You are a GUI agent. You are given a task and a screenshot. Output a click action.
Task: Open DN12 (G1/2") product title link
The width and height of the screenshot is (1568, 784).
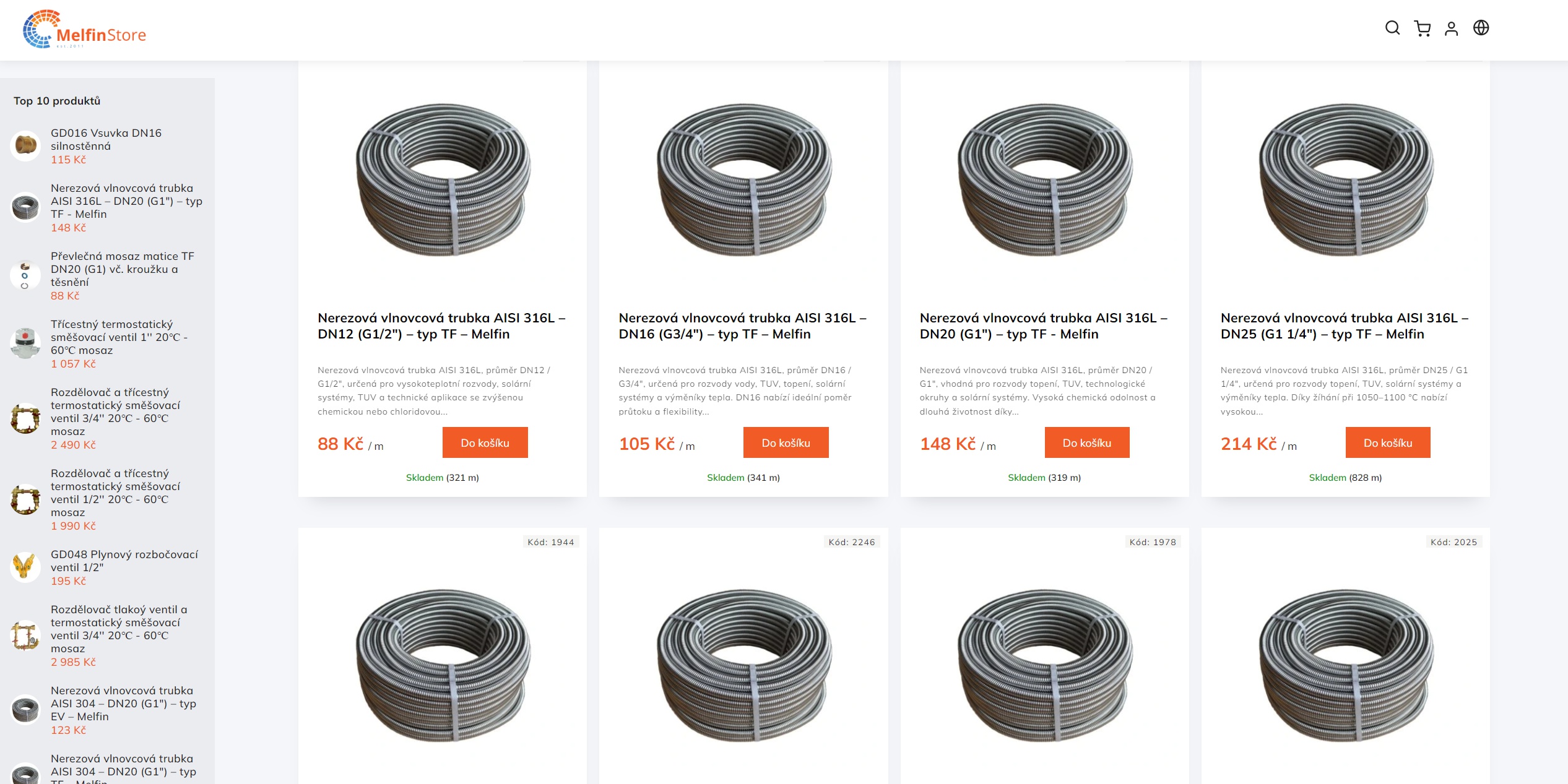441,326
